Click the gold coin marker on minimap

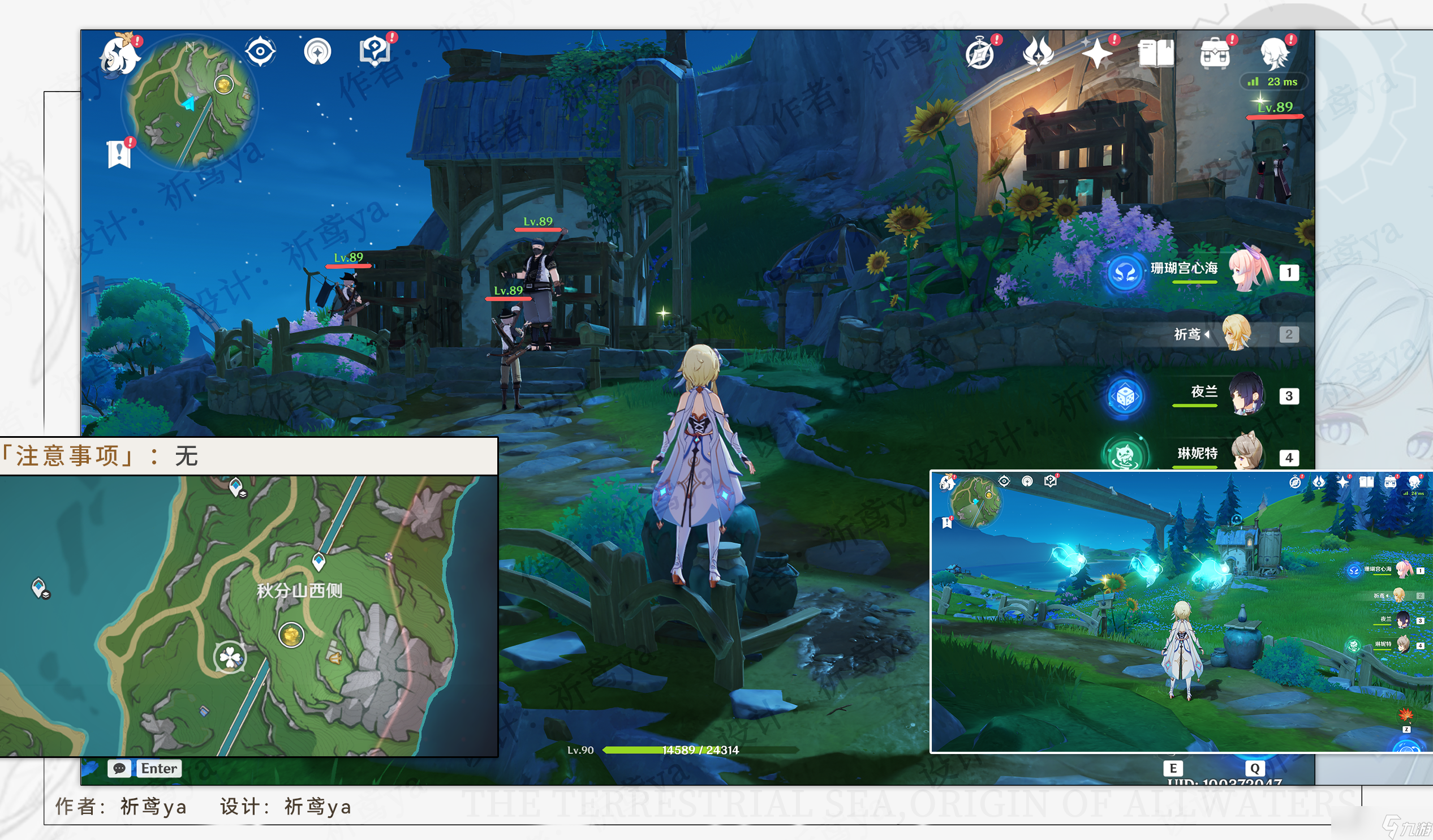(x=224, y=85)
